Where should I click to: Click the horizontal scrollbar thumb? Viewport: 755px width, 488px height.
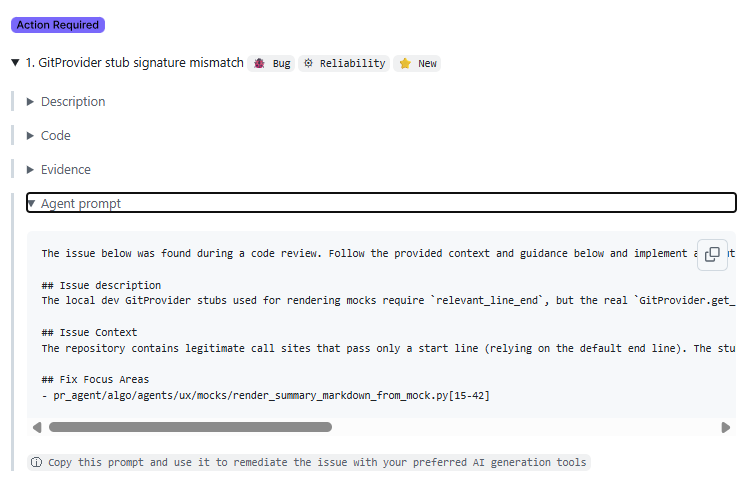[x=190, y=427]
